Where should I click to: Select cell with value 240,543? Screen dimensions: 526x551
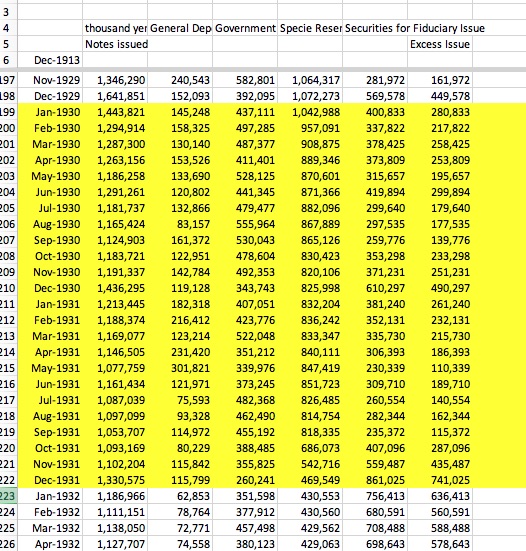(x=180, y=80)
